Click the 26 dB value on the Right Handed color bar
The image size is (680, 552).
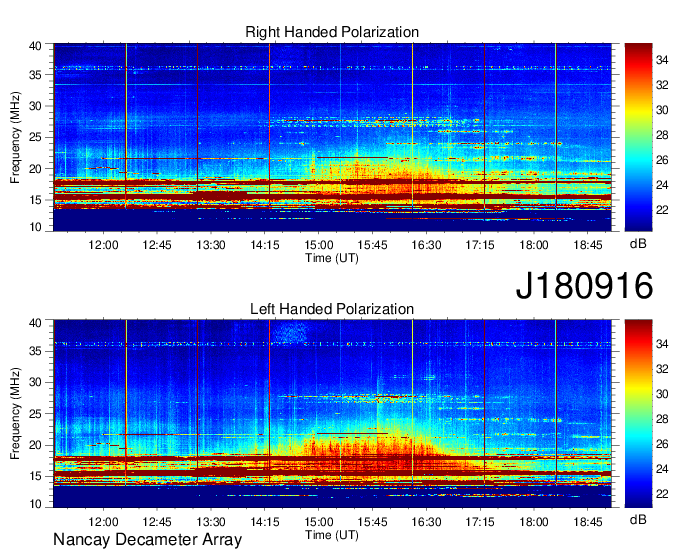662,160
